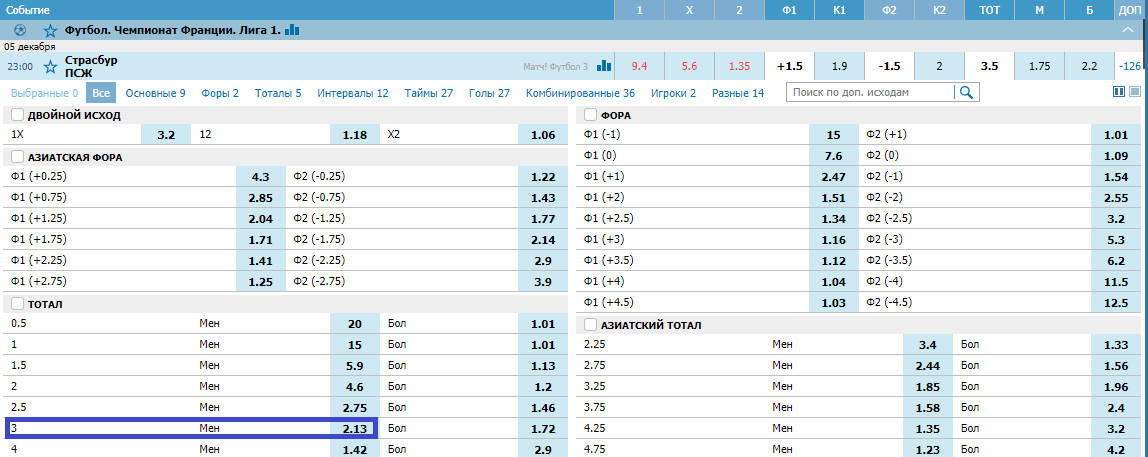Open the Интервалы 12 tab

point(353,93)
